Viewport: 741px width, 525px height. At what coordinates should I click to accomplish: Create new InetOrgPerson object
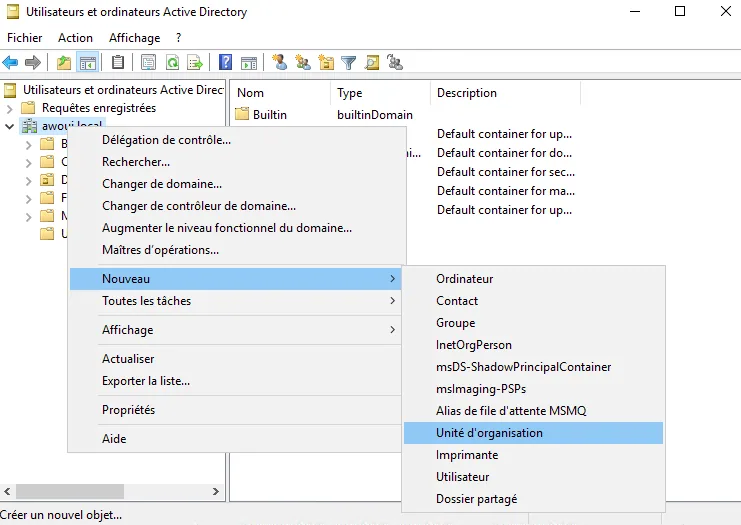point(534,345)
